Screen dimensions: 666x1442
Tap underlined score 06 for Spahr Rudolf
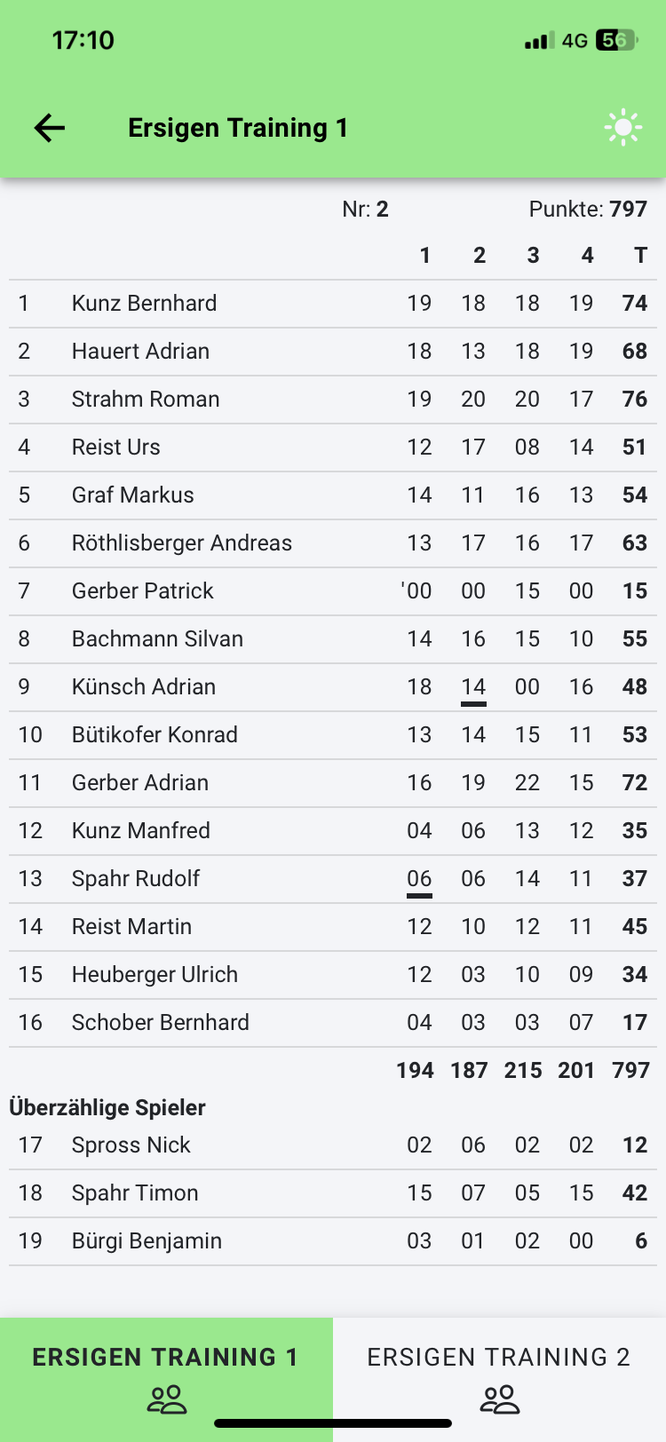419,879
